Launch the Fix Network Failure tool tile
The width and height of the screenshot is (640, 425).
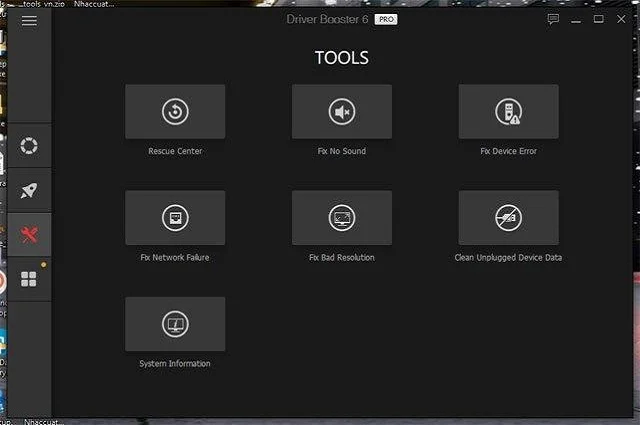(175, 218)
